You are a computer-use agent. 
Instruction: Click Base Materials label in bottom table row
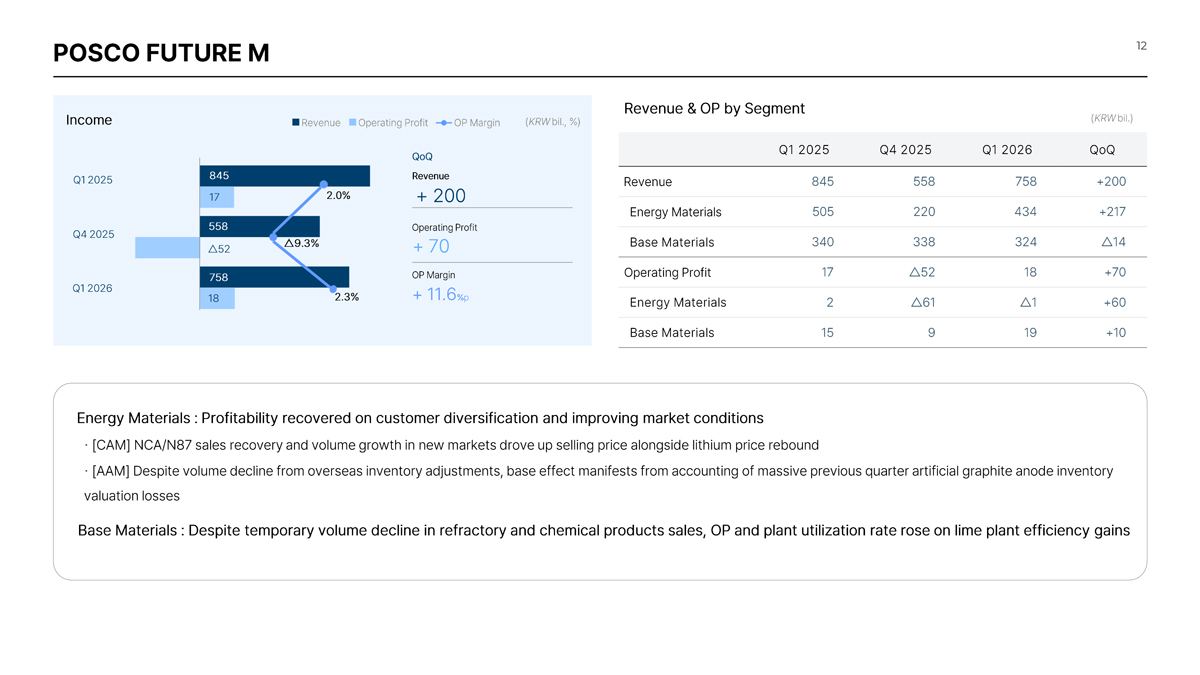(672, 333)
